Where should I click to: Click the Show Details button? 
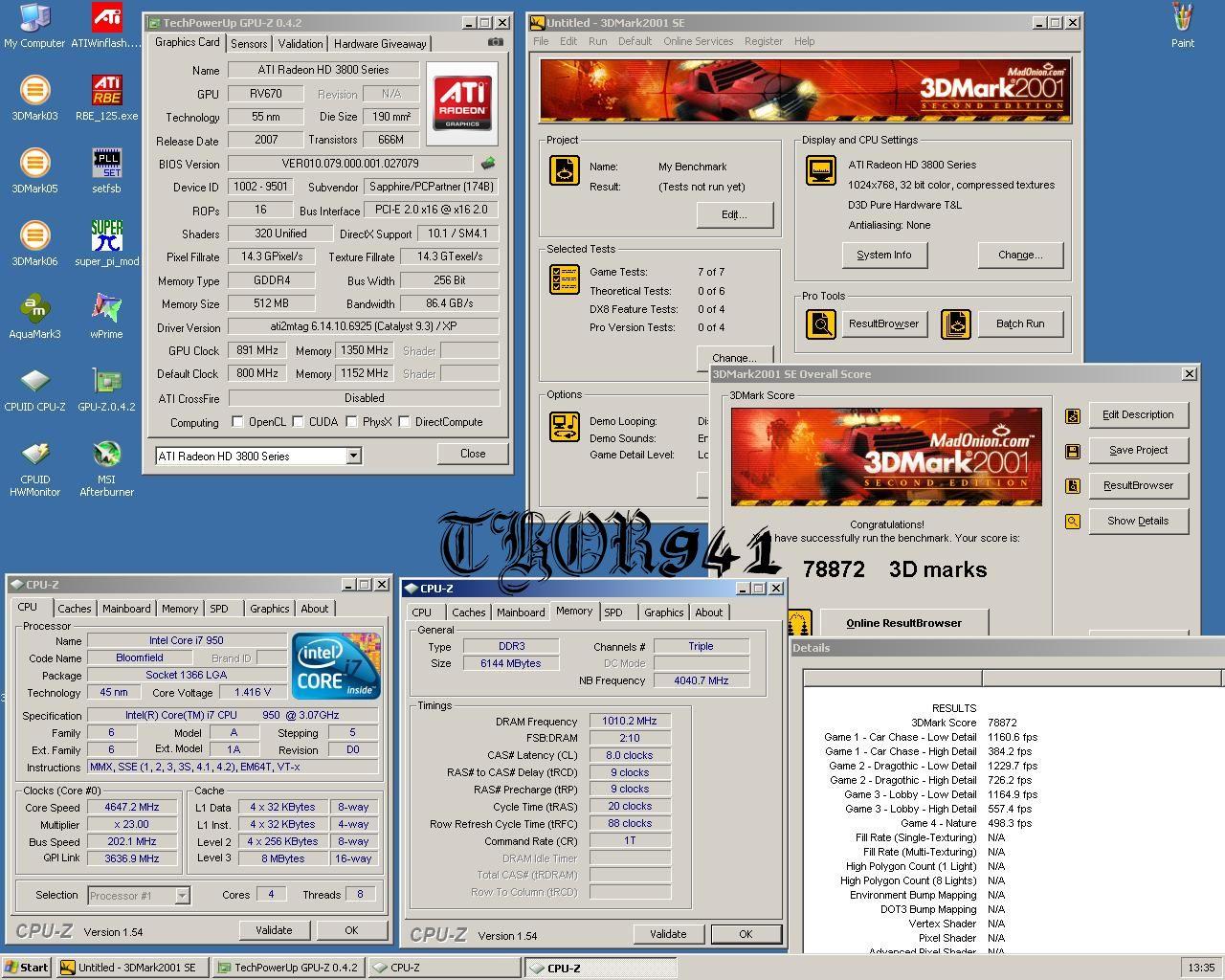tap(1138, 521)
